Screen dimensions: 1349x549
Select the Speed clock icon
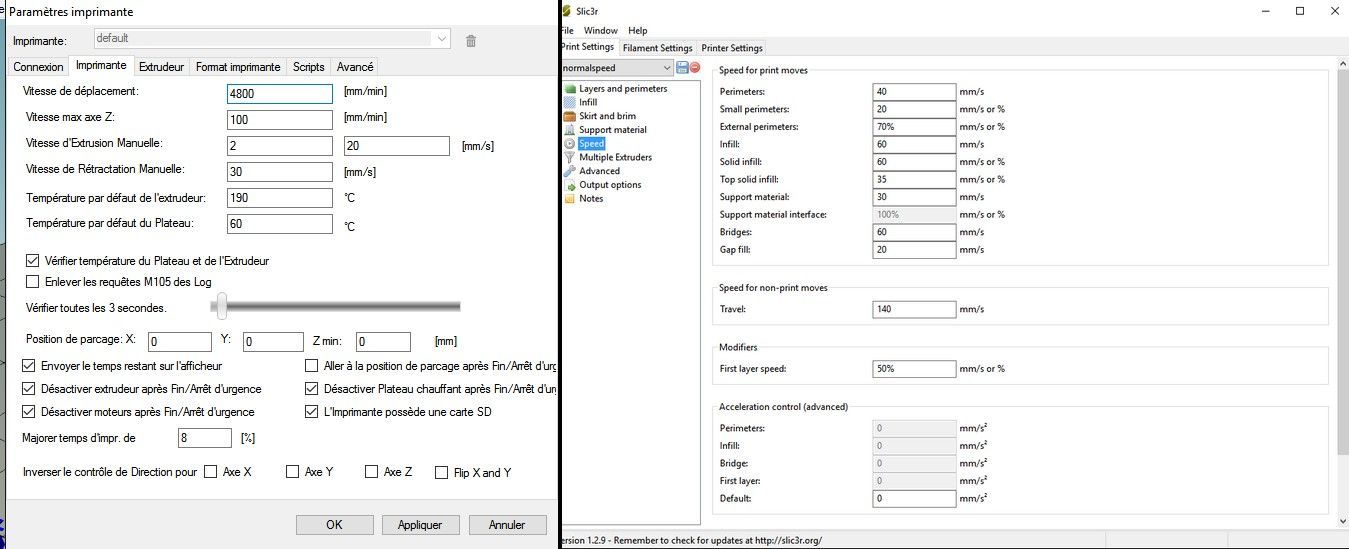coord(570,143)
